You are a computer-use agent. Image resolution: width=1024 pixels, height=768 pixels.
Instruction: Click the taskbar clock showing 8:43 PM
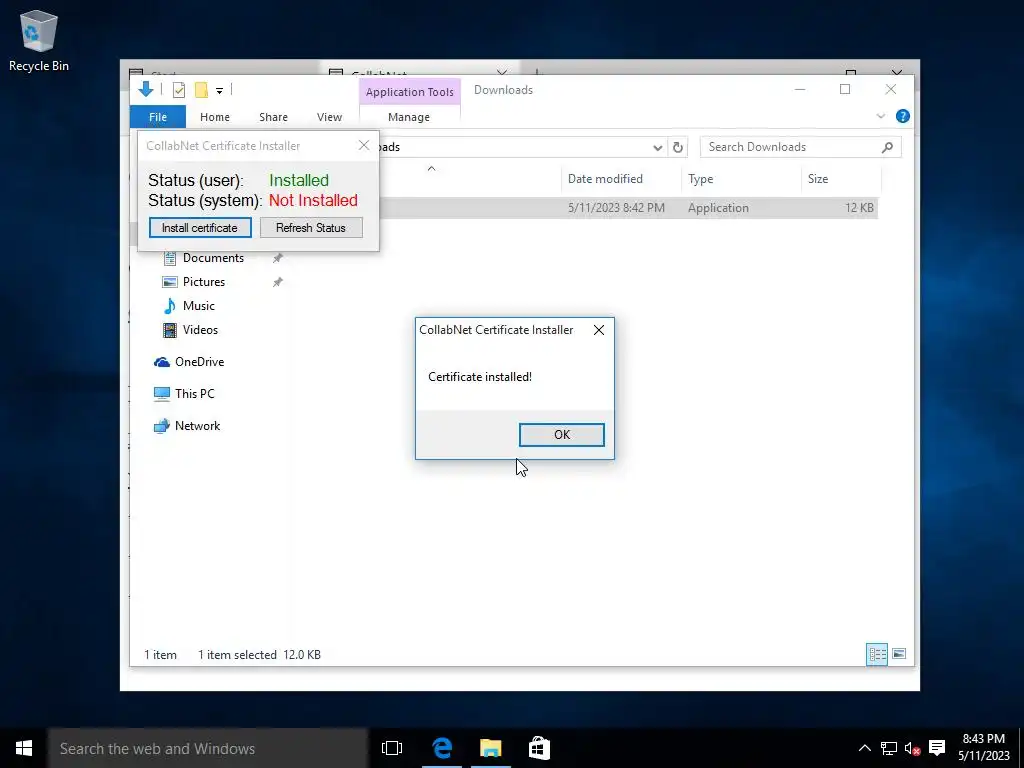click(984, 748)
